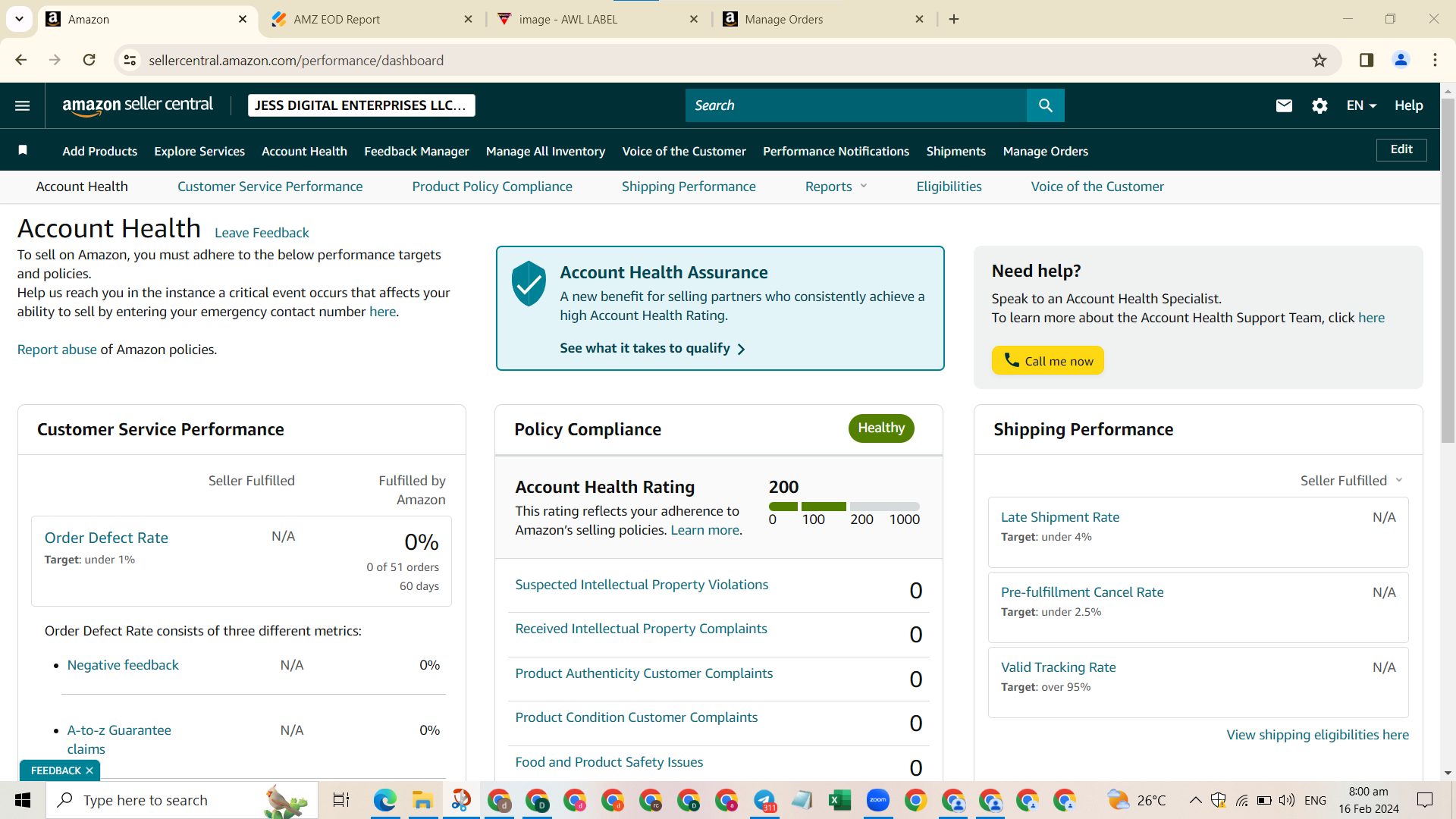Open Telegram from the taskbar
Viewport: 1456px width, 819px height.
click(x=764, y=800)
